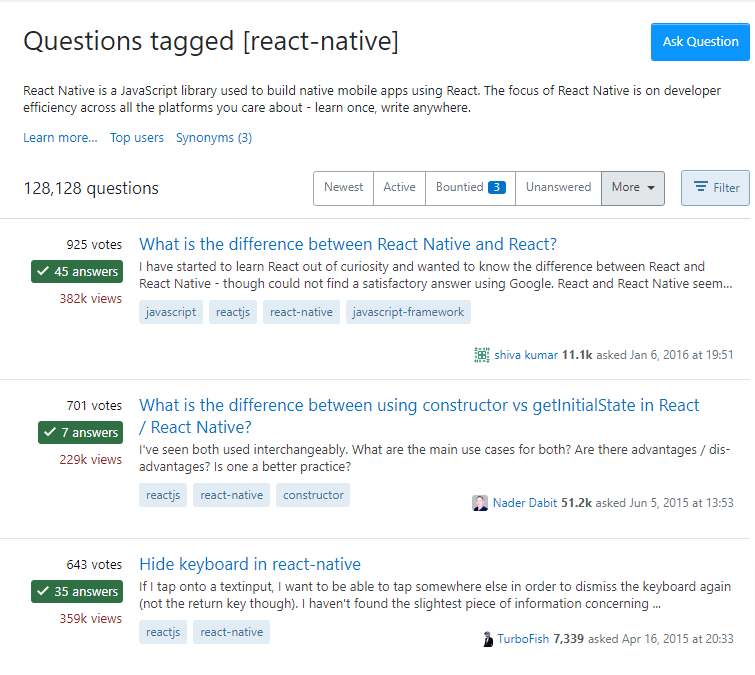Screen dimensions: 755x675
Task: Click the 128,128 questions count
Action: pyautogui.click(x=91, y=188)
